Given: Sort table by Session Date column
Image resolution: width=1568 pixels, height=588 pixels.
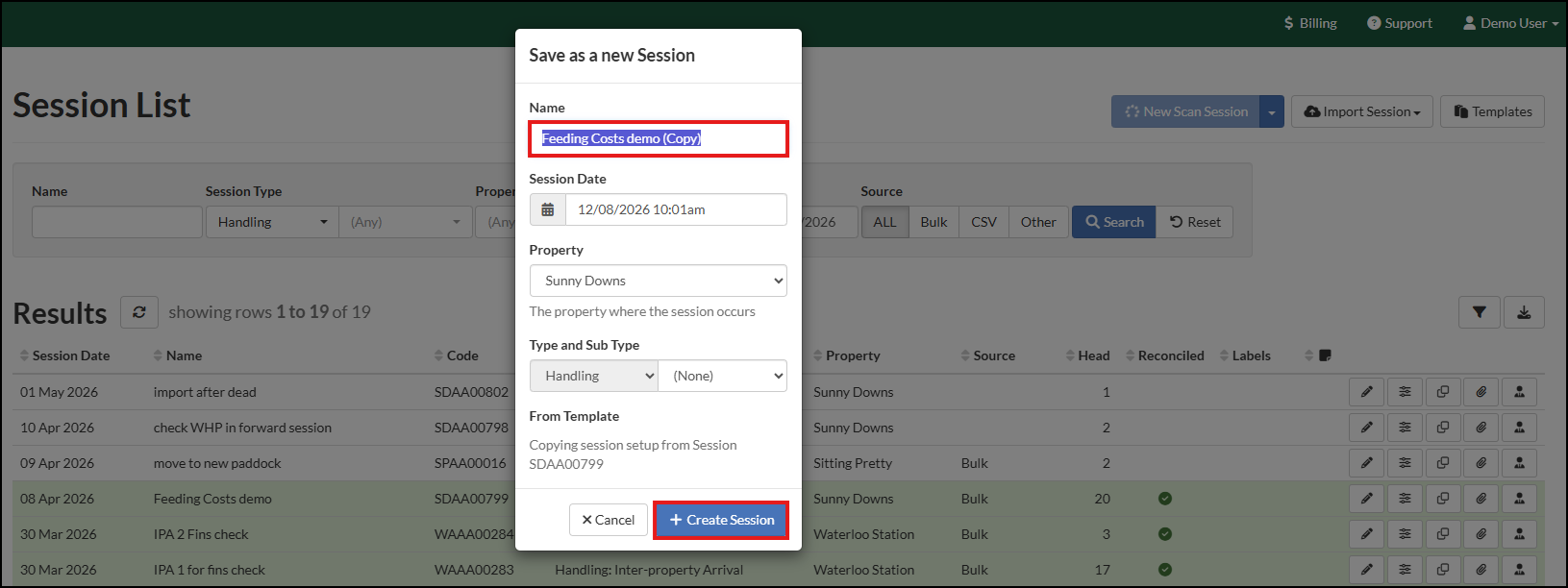Looking at the screenshot, I should click(x=64, y=355).
